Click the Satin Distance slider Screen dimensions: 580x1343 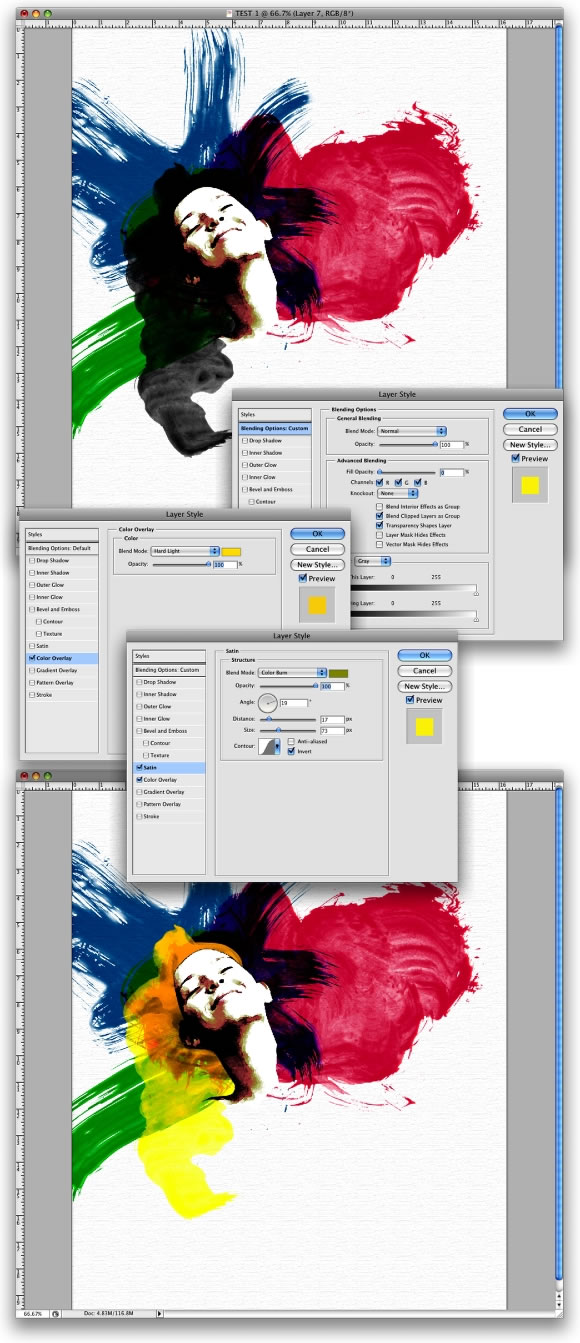click(x=288, y=719)
